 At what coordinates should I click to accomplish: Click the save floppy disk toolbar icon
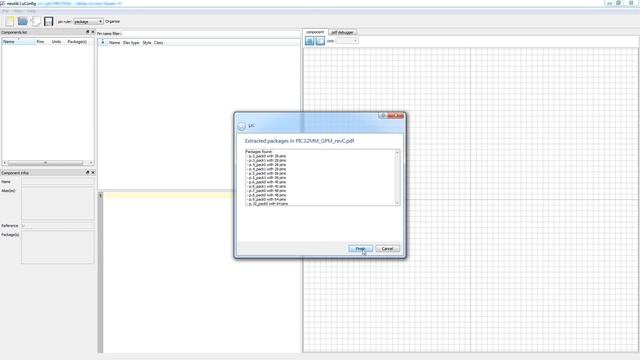pos(49,21)
